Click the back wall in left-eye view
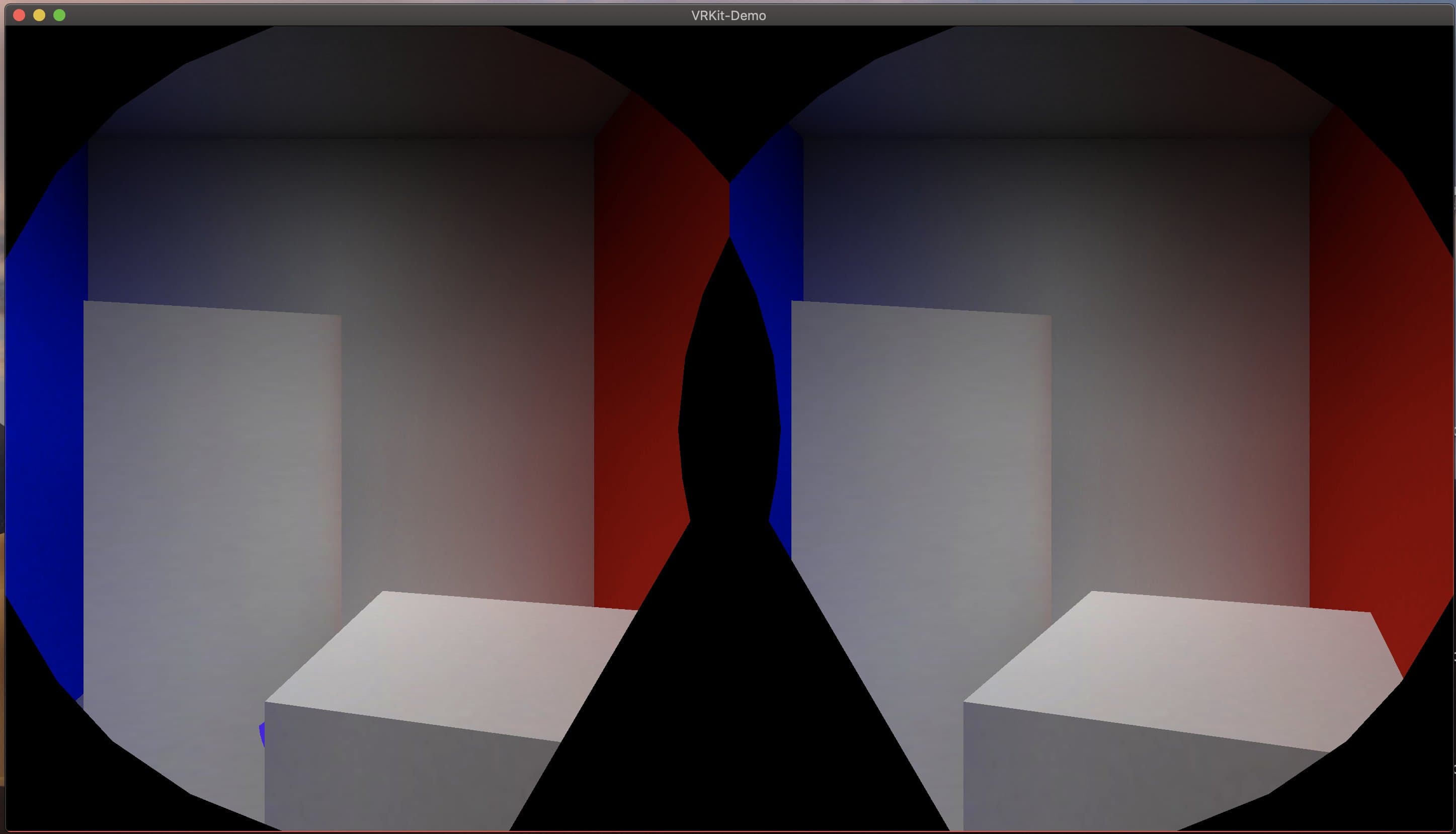1456x834 pixels. [x=458, y=344]
